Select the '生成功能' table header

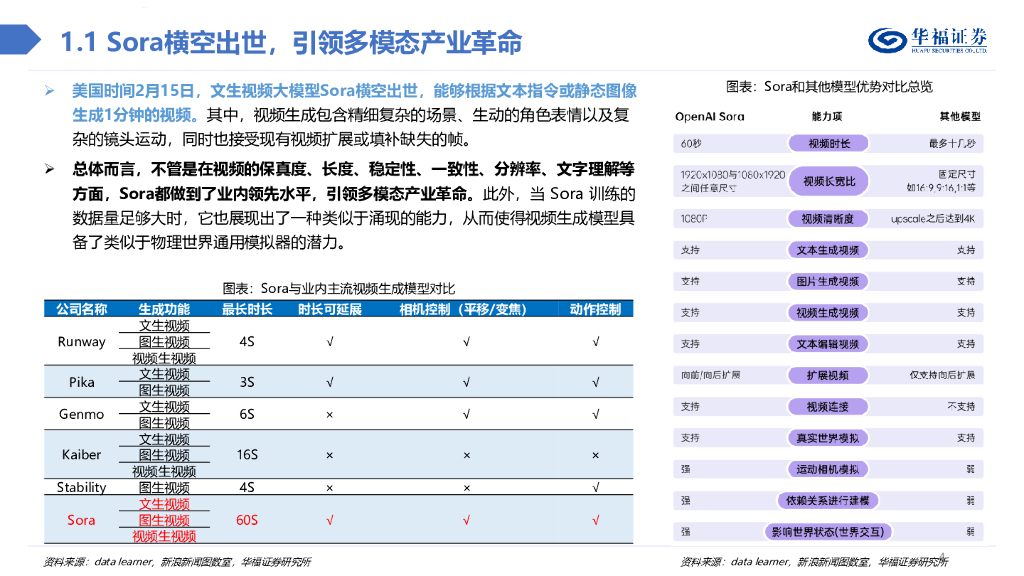(164, 309)
